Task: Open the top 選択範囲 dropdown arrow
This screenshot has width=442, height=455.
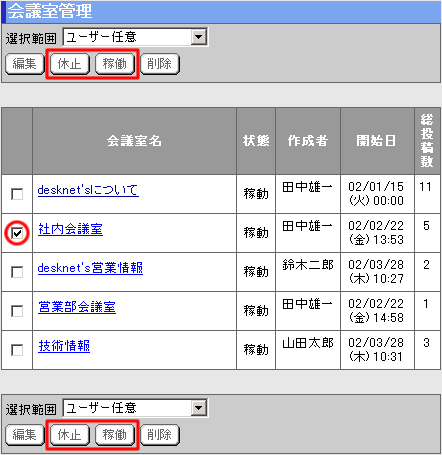Action: click(199, 37)
